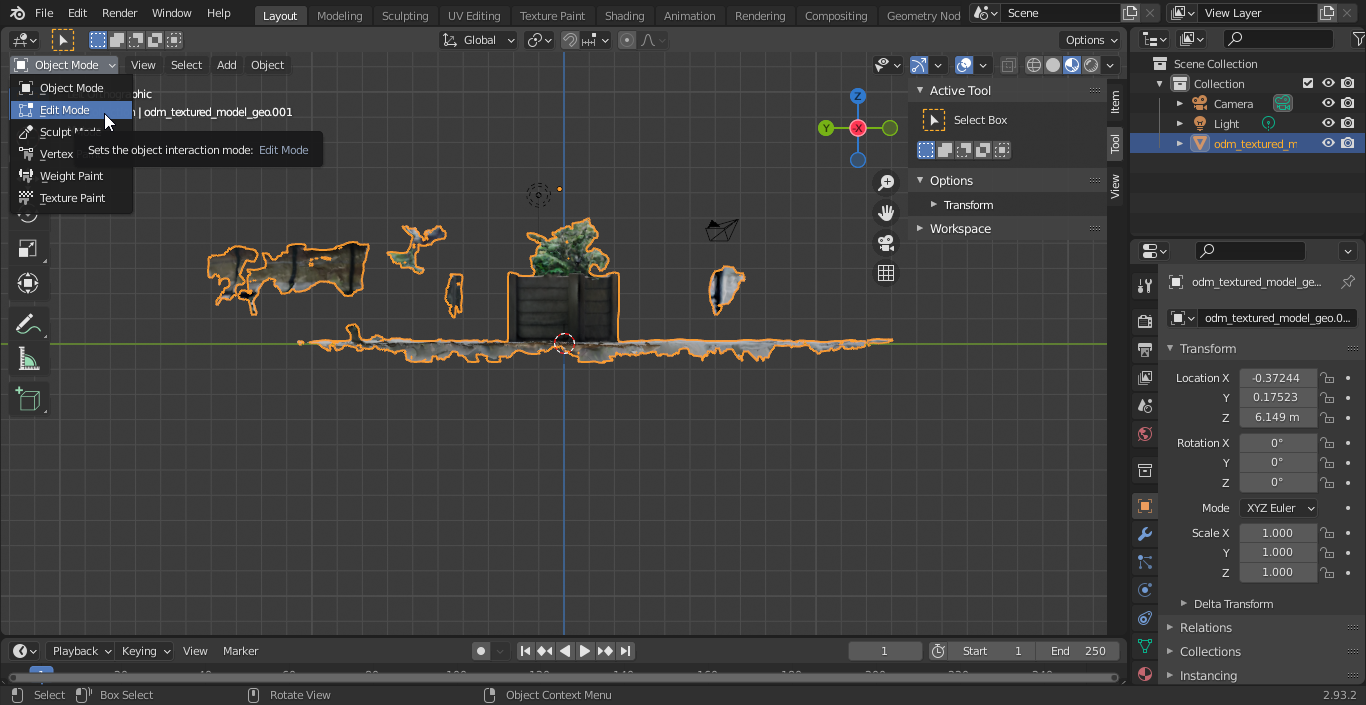Choose Edit Mode from mode list
1366x705 pixels.
pyautogui.click(x=65, y=110)
